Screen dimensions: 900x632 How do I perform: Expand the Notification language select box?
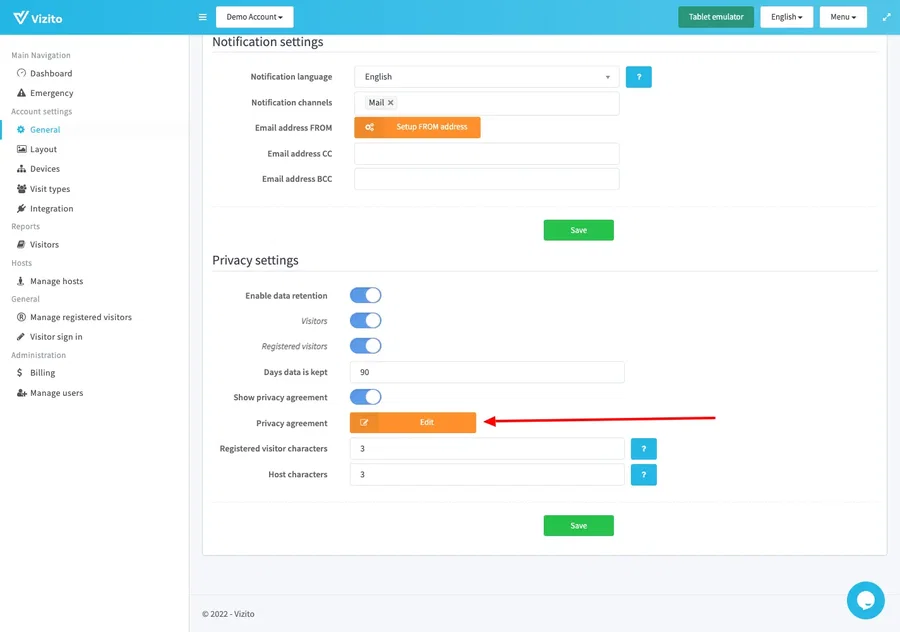click(x=486, y=77)
